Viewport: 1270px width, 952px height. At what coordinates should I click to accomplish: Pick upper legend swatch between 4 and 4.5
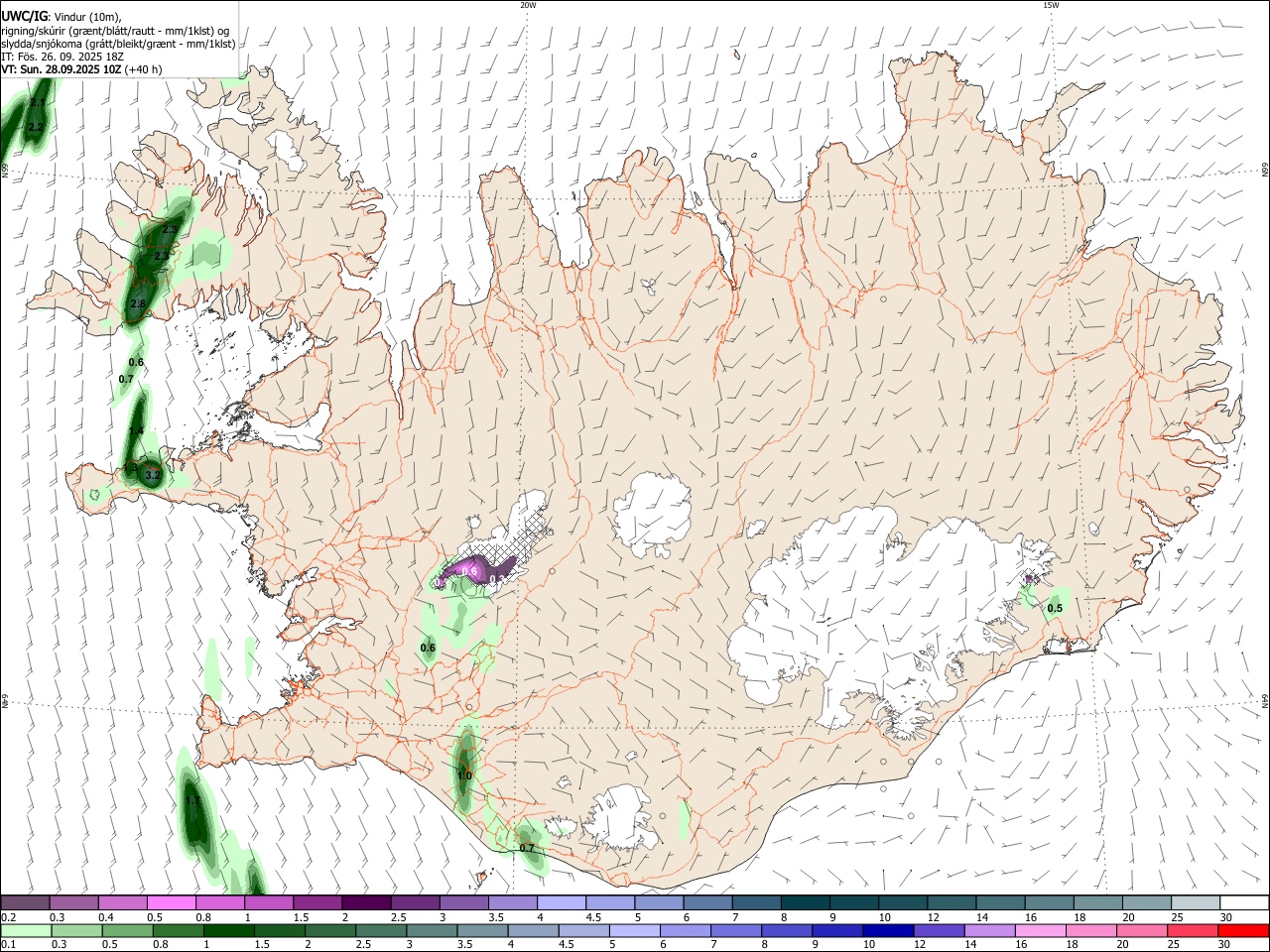tap(561, 902)
